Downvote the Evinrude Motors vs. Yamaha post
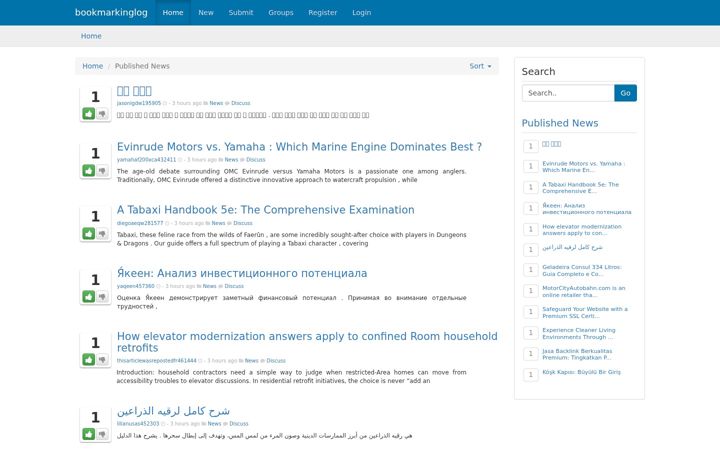Viewport: 720px width, 450px height. 102,171
